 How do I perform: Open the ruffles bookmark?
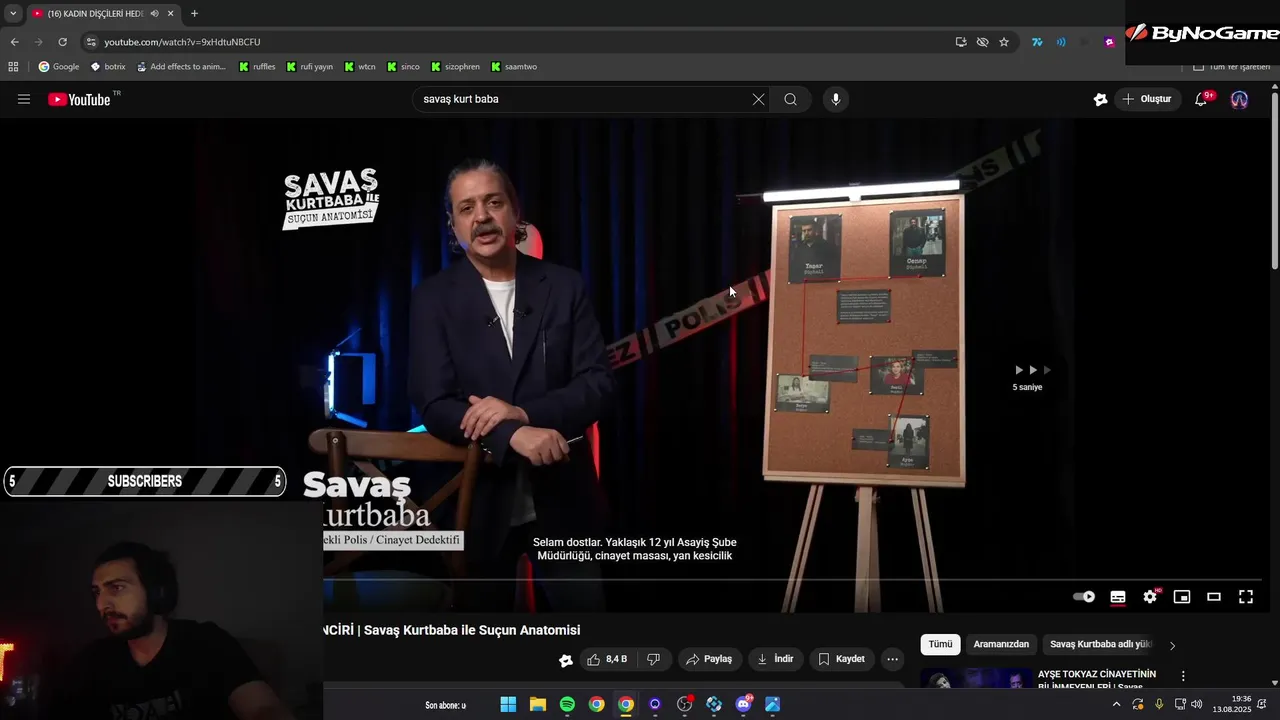click(257, 67)
